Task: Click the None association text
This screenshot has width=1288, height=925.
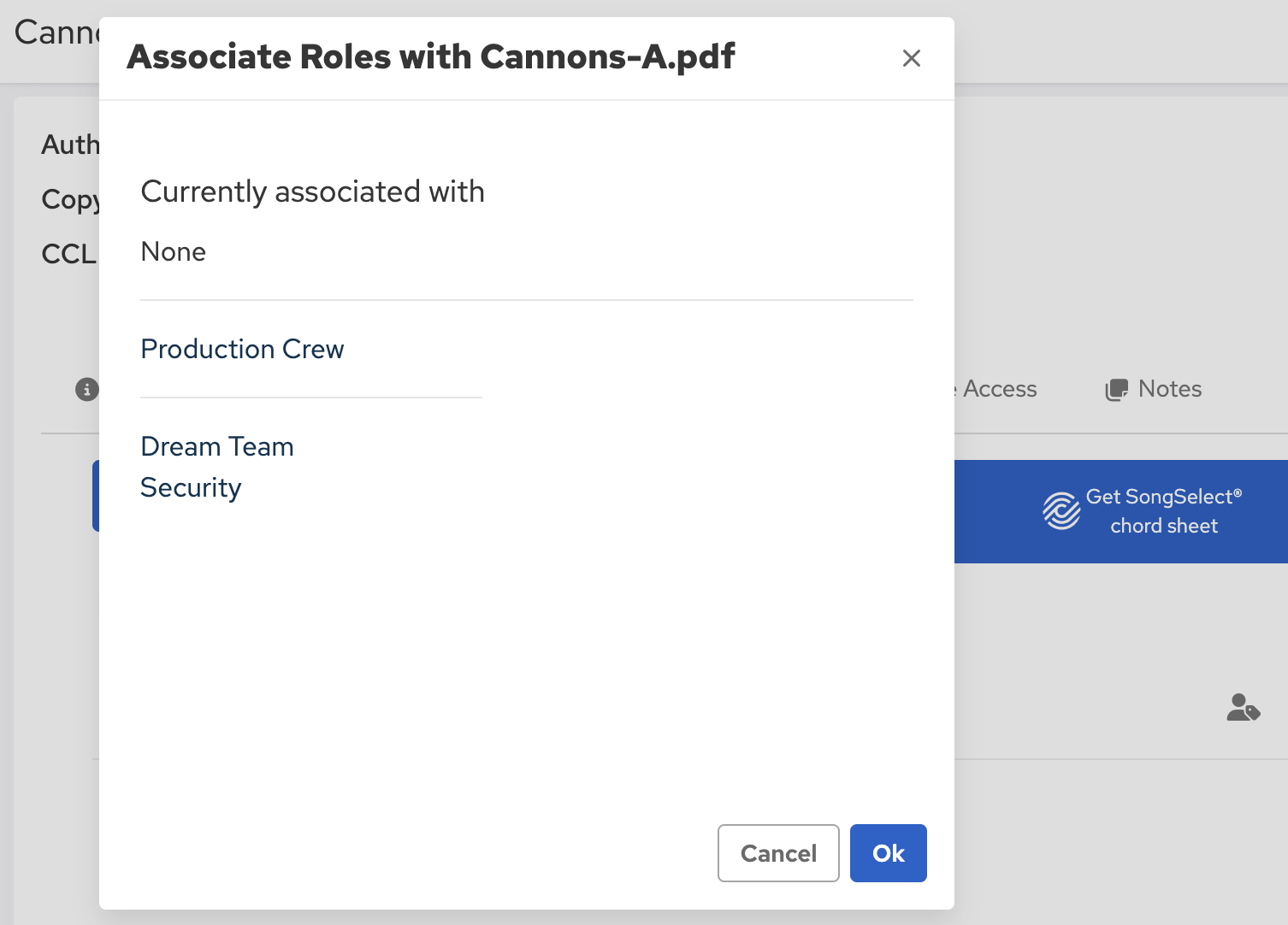Action: point(174,252)
